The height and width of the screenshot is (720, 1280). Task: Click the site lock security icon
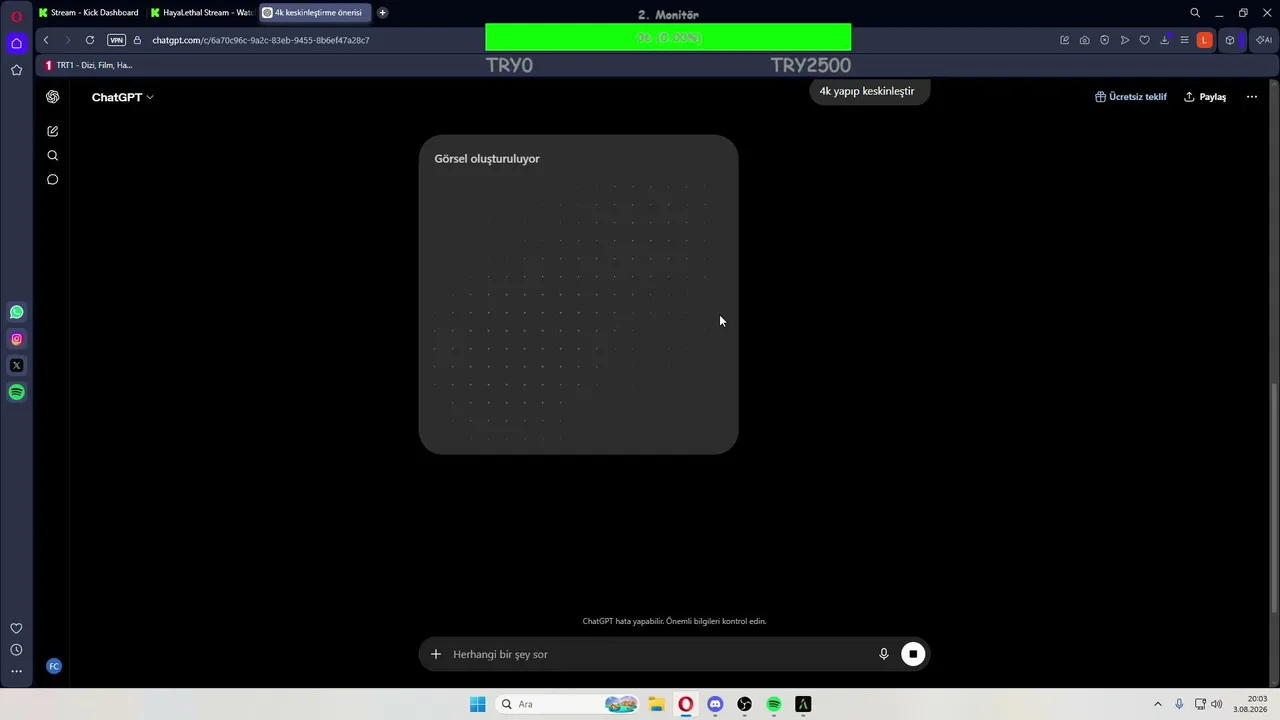click(138, 40)
